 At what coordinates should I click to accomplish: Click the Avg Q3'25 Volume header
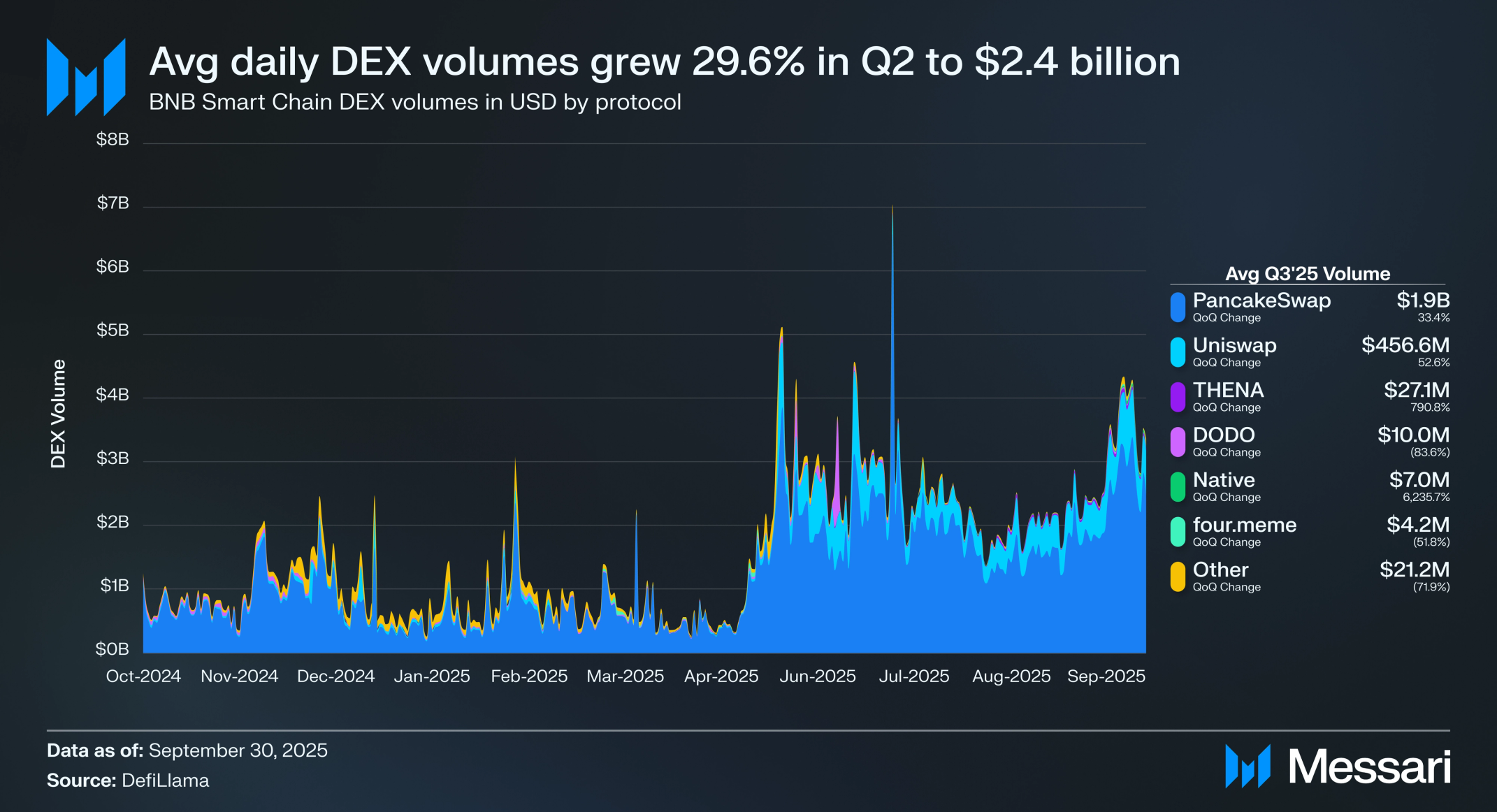pos(1307,274)
